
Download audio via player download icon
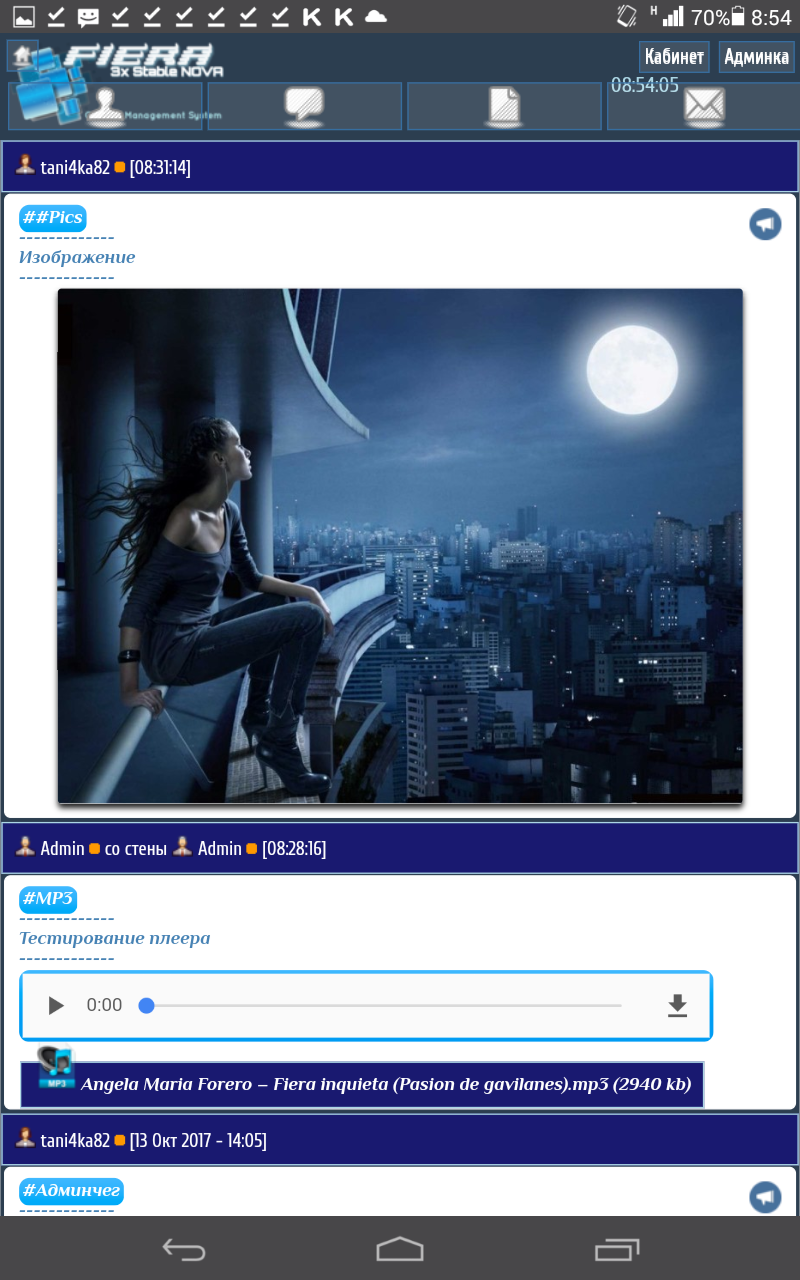(678, 1005)
